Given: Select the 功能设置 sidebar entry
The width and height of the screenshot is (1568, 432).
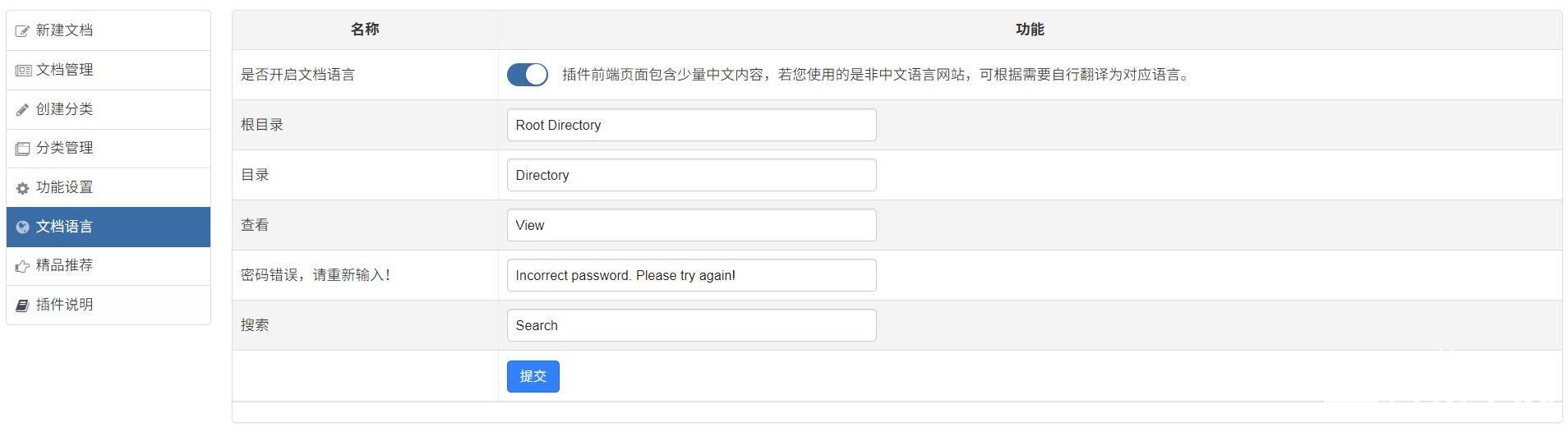Looking at the screenshot, I should coord(108,187).
